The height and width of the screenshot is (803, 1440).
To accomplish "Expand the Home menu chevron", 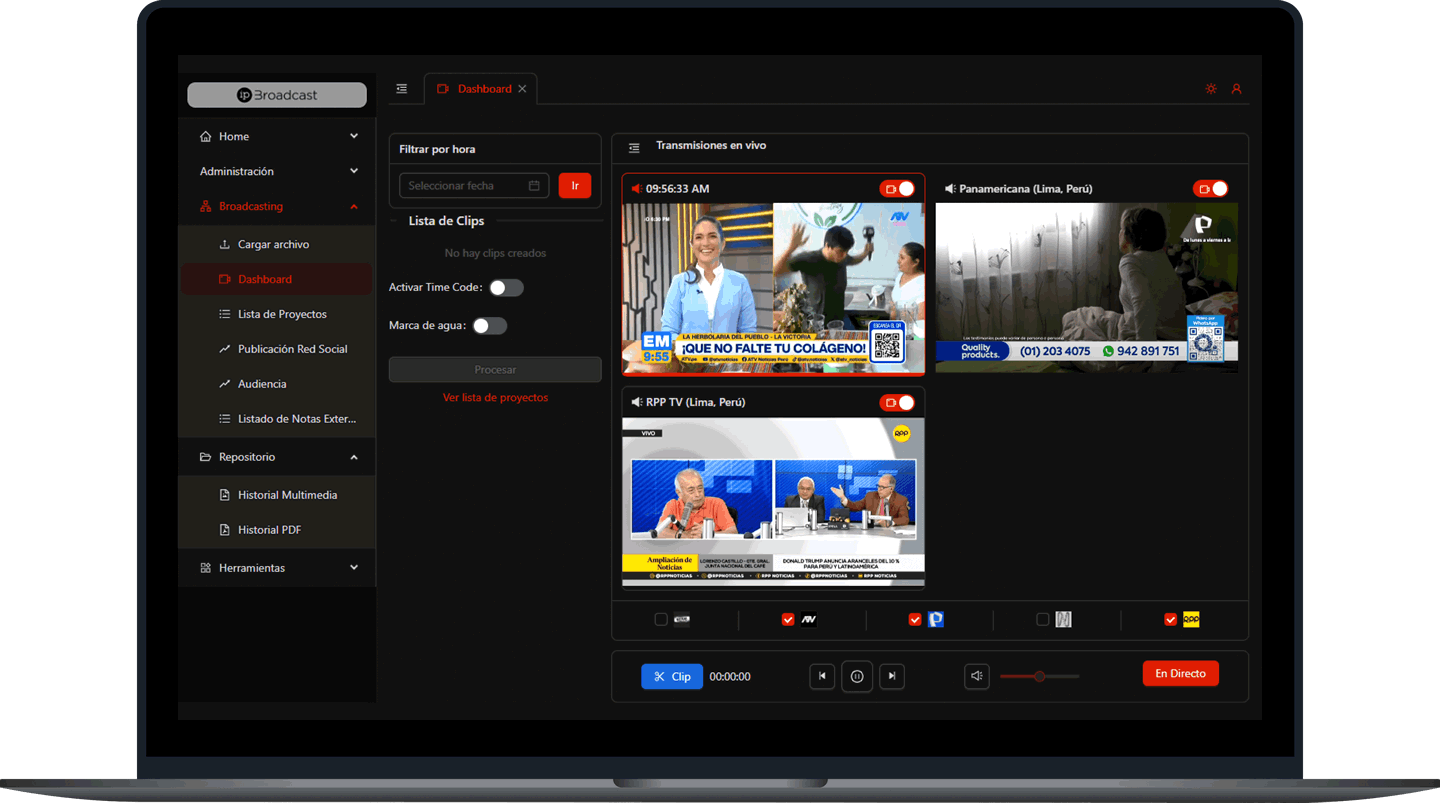I will (354, 136).
